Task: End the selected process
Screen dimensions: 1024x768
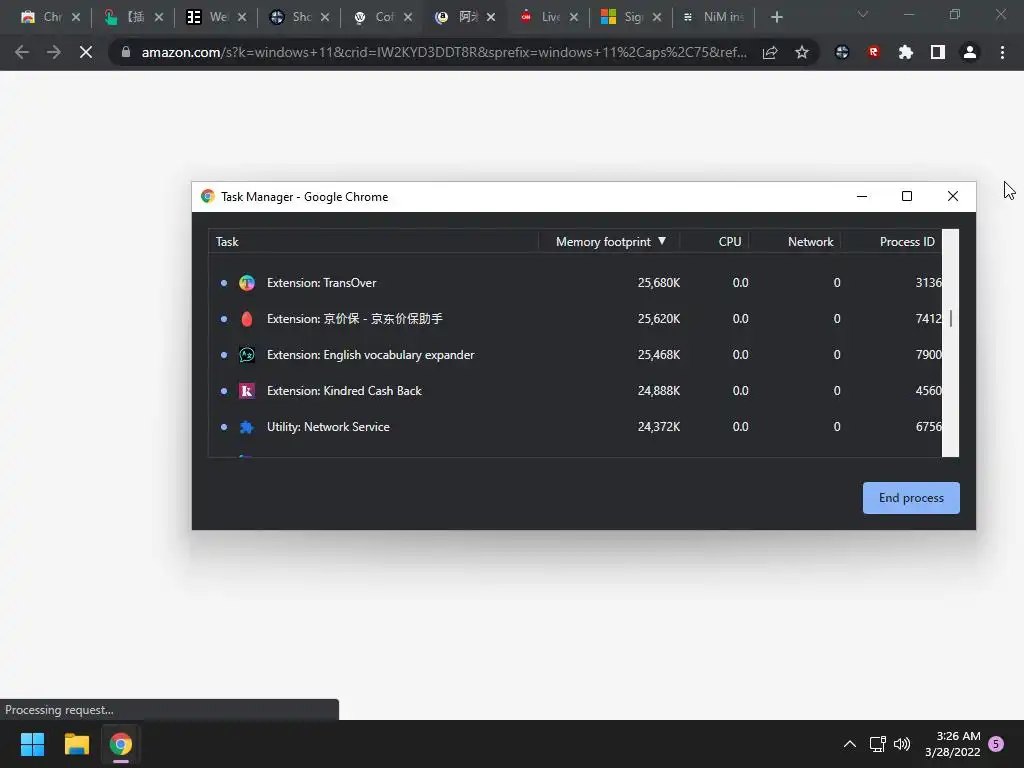Action: (911, 498)
